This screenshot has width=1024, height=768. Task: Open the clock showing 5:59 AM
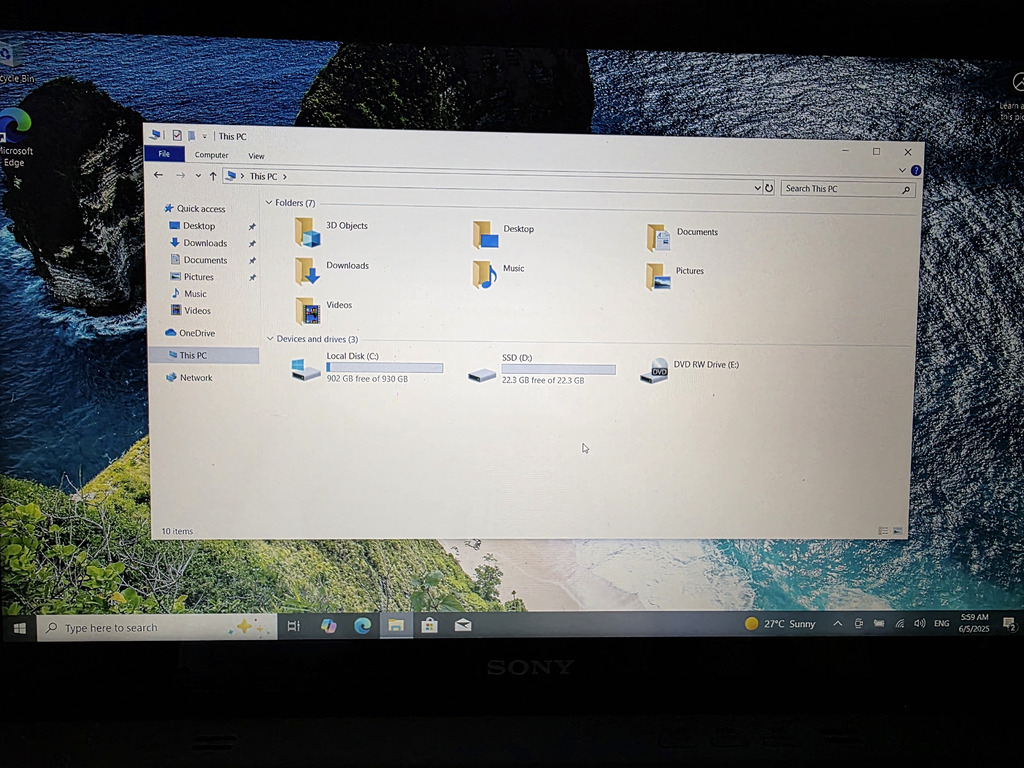point(974,622)
